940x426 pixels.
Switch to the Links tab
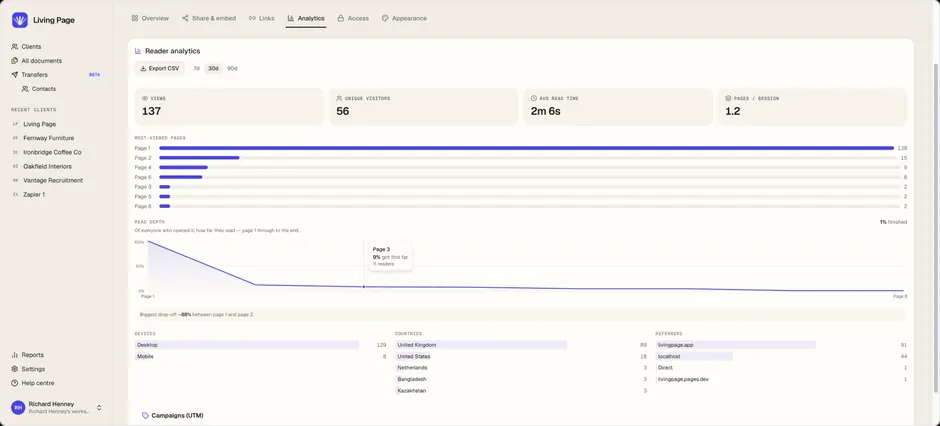pyautogui.click(x=261, y=19)
